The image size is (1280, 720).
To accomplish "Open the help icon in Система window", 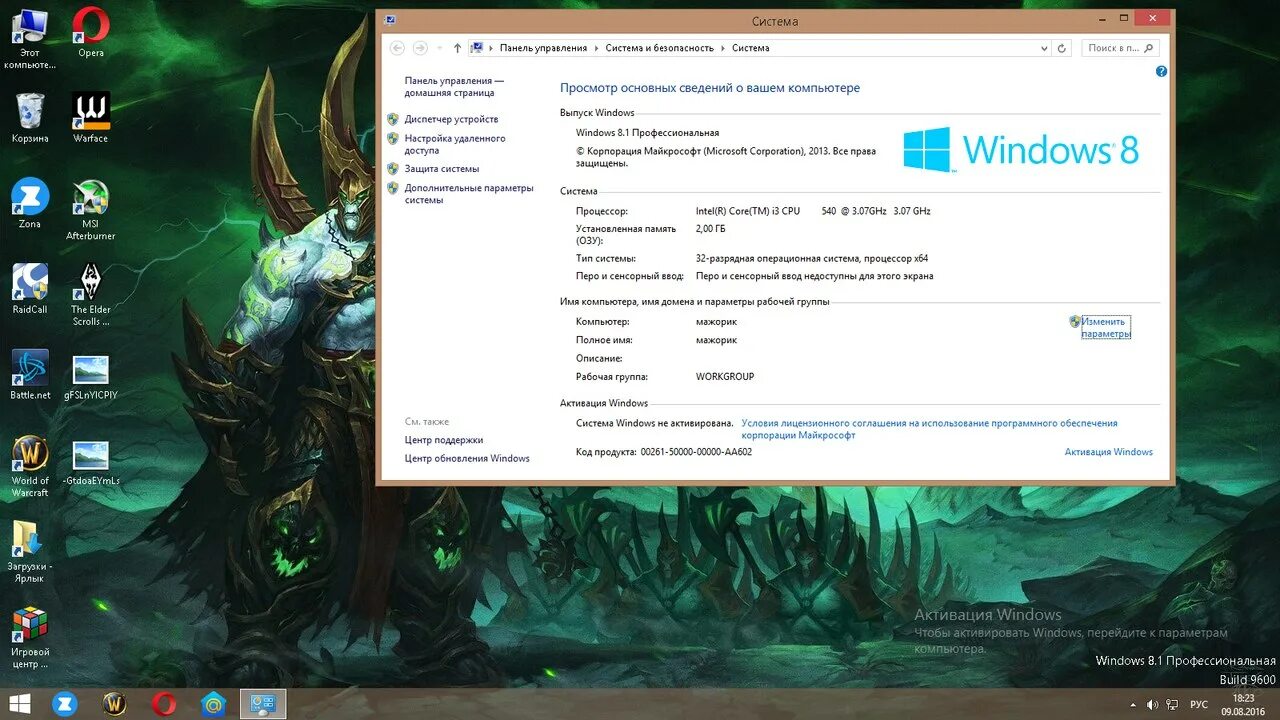I will point(1161,72).
